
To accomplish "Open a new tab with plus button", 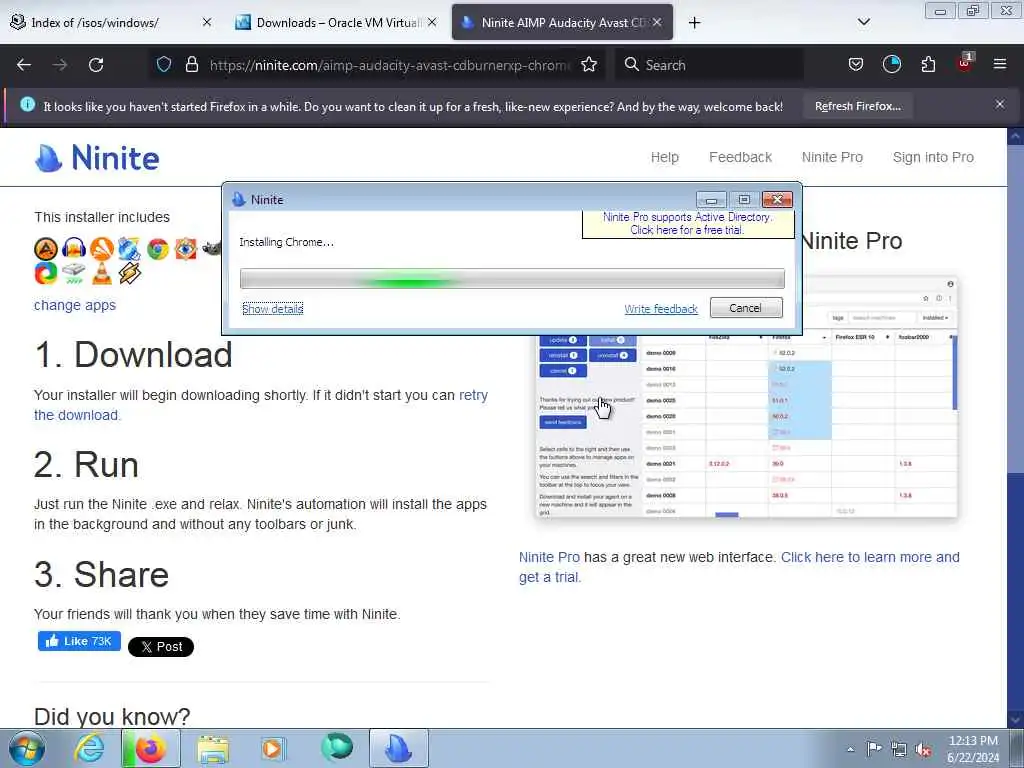I will tap(694, 23).
